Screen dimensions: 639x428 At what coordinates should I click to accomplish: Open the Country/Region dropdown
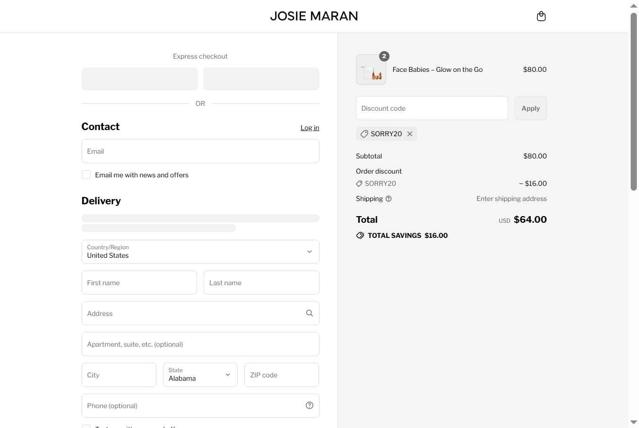click(200, 252)
